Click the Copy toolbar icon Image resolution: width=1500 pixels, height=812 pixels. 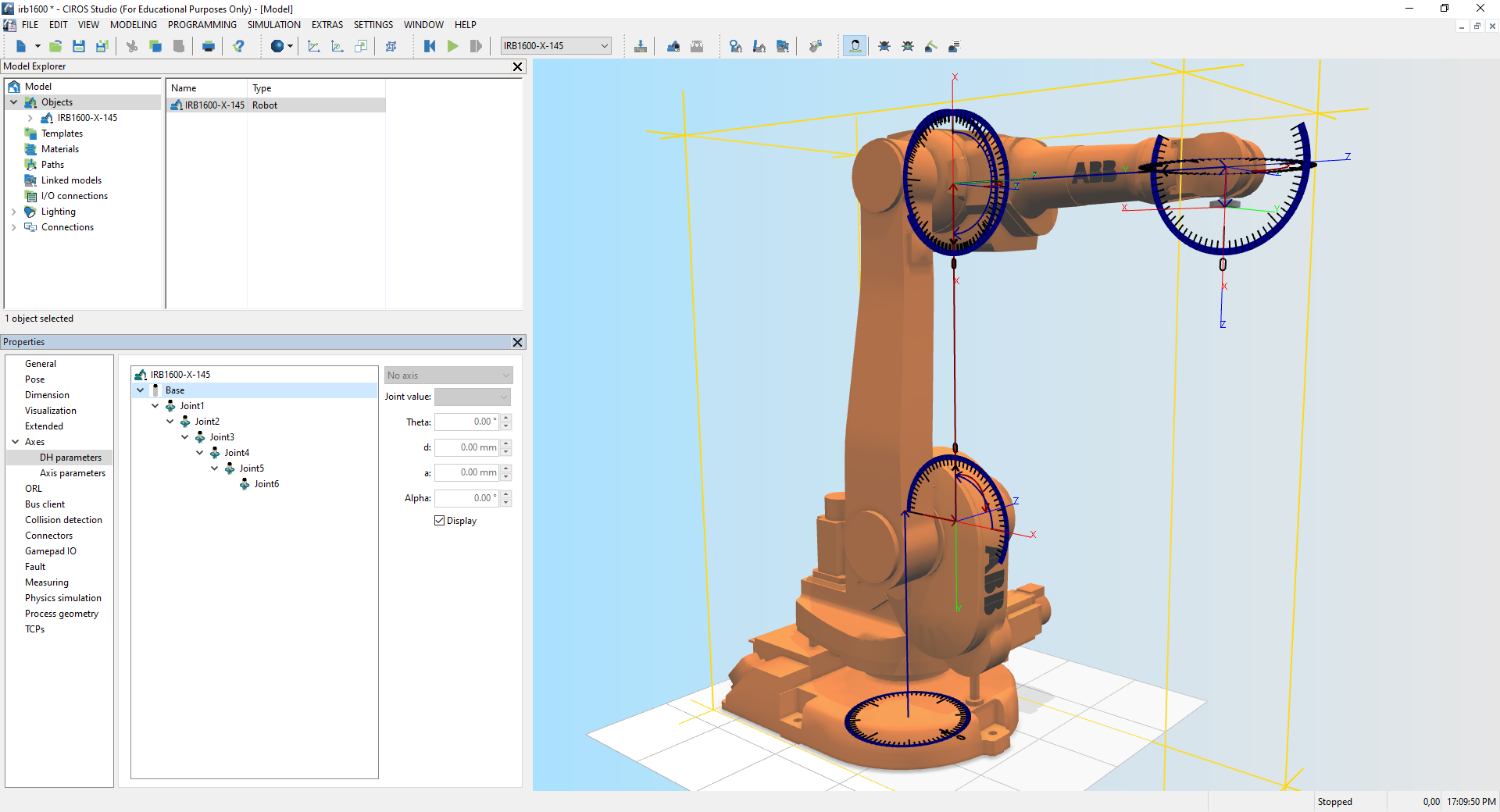pyautogui.click(x=155, y=46)
